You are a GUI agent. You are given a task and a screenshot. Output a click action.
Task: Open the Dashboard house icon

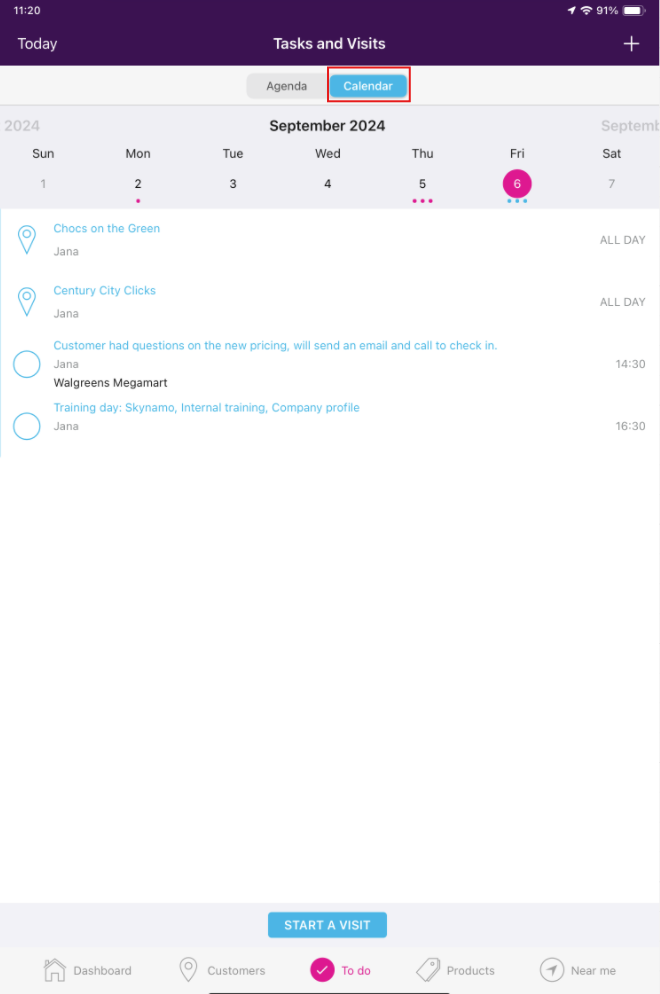[x=55, y=970]
